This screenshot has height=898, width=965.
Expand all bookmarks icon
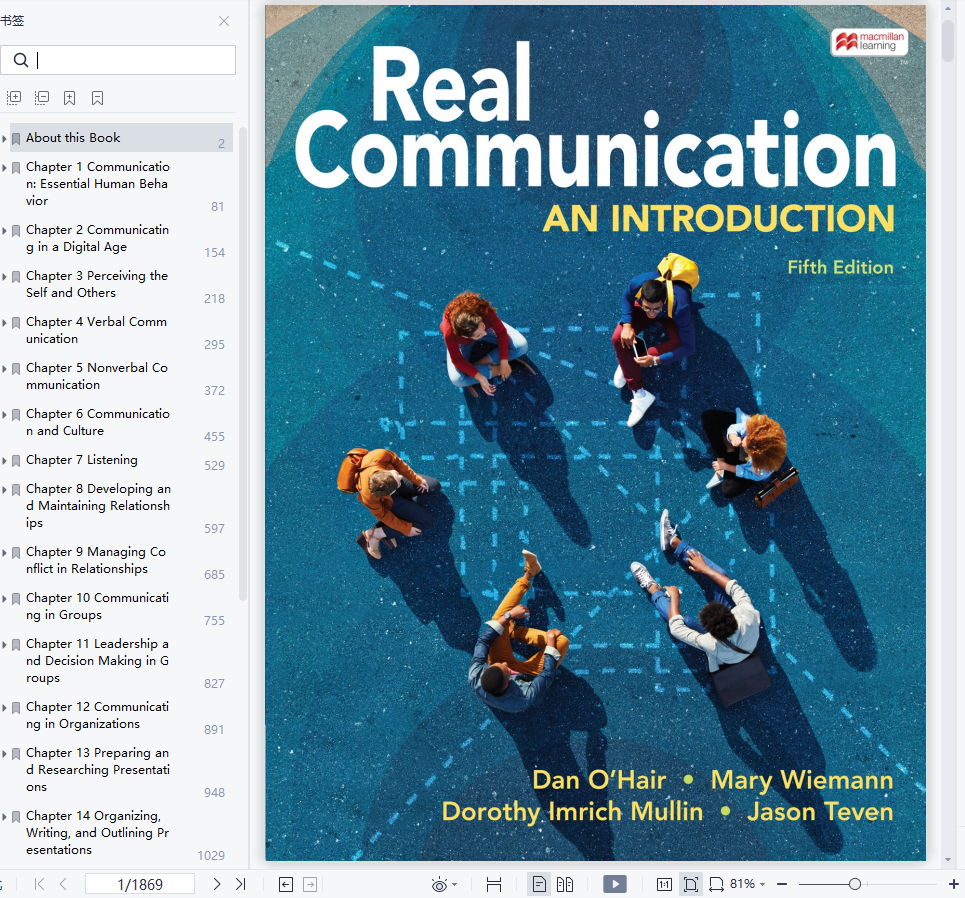click(14, 97)
